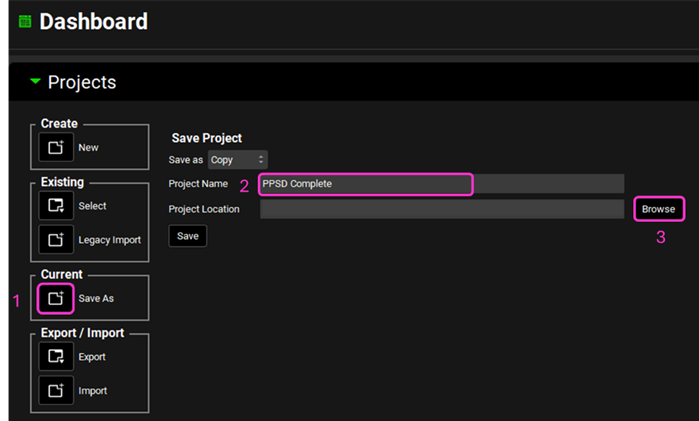Click the Projects section header title

[x=82, y=82]
